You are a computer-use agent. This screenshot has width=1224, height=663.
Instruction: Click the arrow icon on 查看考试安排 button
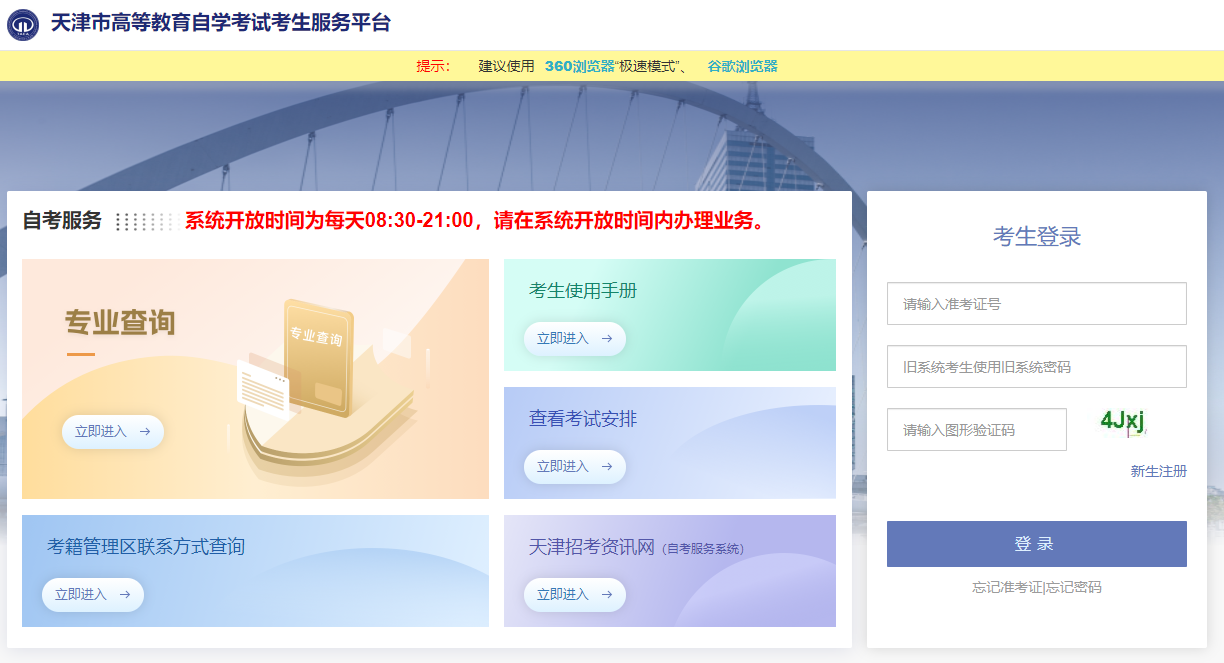[x=608, y=467]
